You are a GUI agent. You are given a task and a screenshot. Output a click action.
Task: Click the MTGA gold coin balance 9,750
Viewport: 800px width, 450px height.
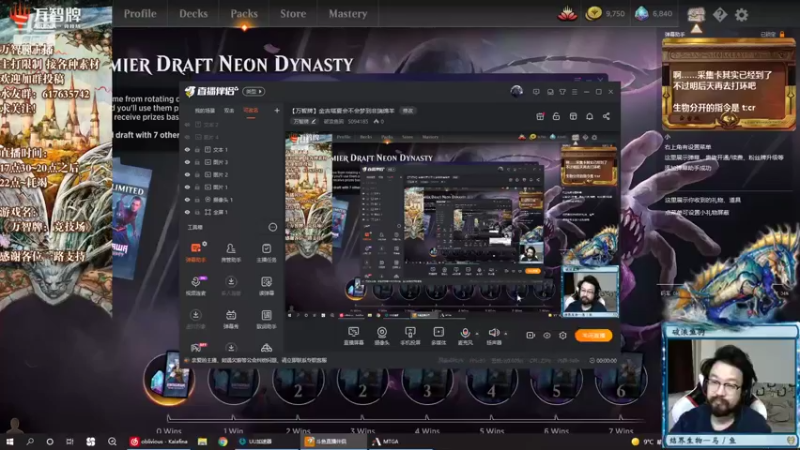click(x=605, y=14)
